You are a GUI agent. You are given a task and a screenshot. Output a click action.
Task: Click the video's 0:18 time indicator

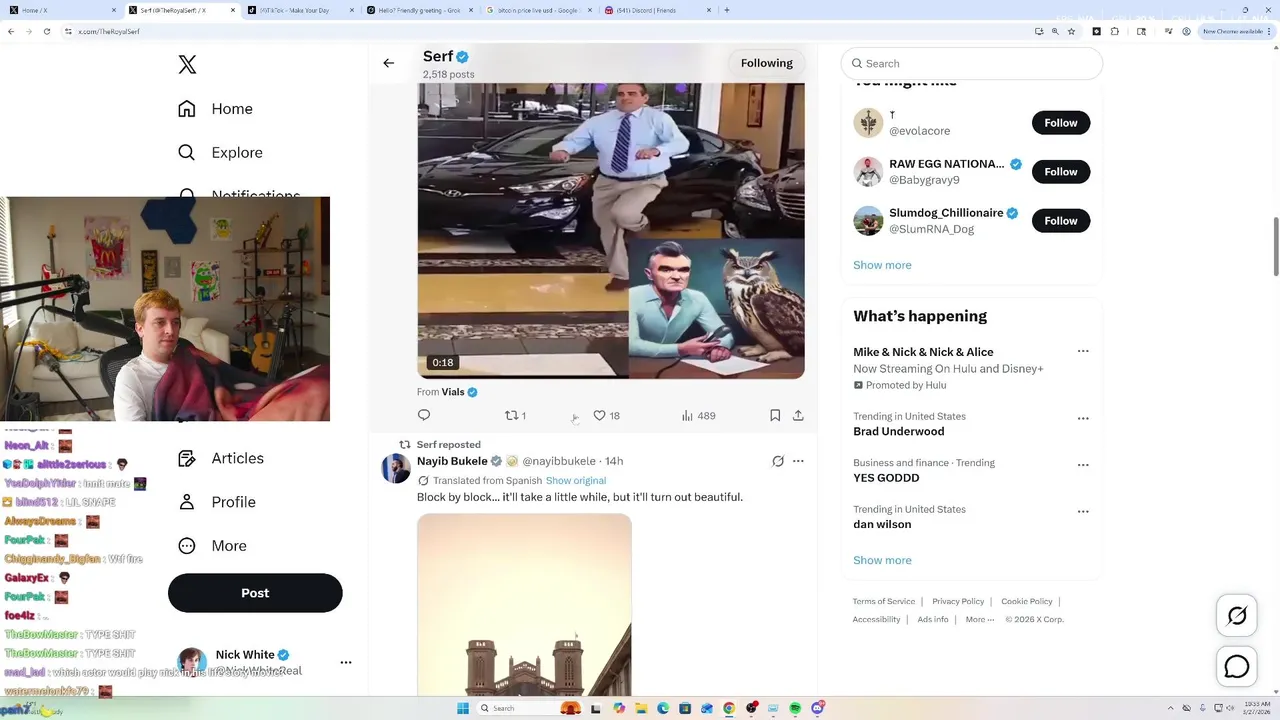[x=443, y=362]
